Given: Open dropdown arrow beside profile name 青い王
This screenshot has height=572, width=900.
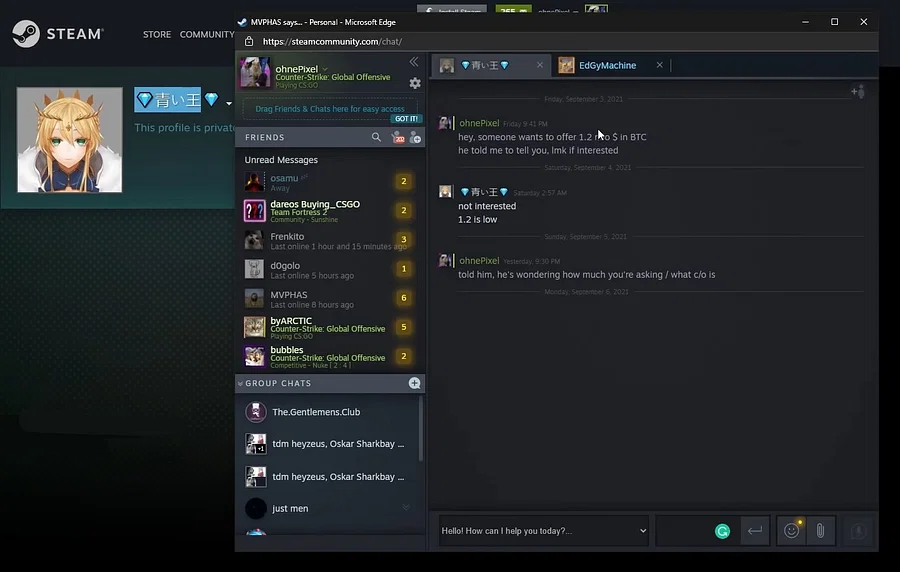Looking at the screenshot, I should [228, 103].
